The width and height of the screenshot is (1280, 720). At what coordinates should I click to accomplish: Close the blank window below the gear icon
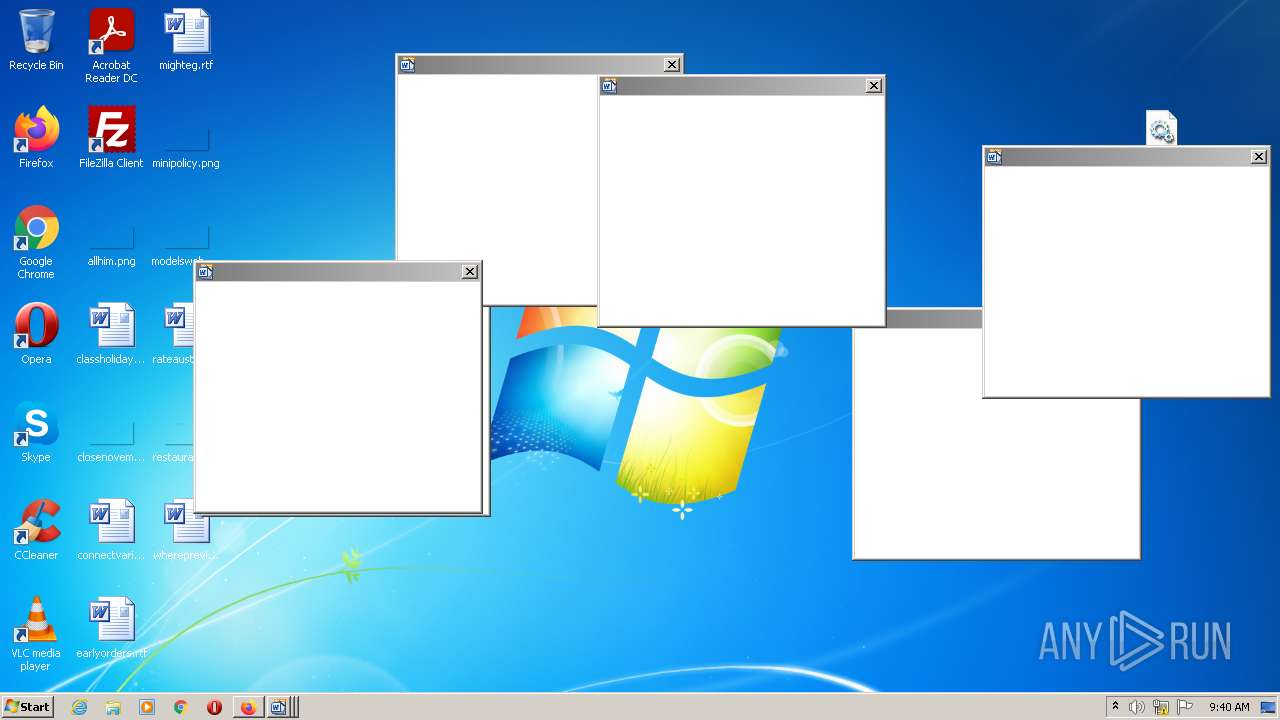(1259, 156)
